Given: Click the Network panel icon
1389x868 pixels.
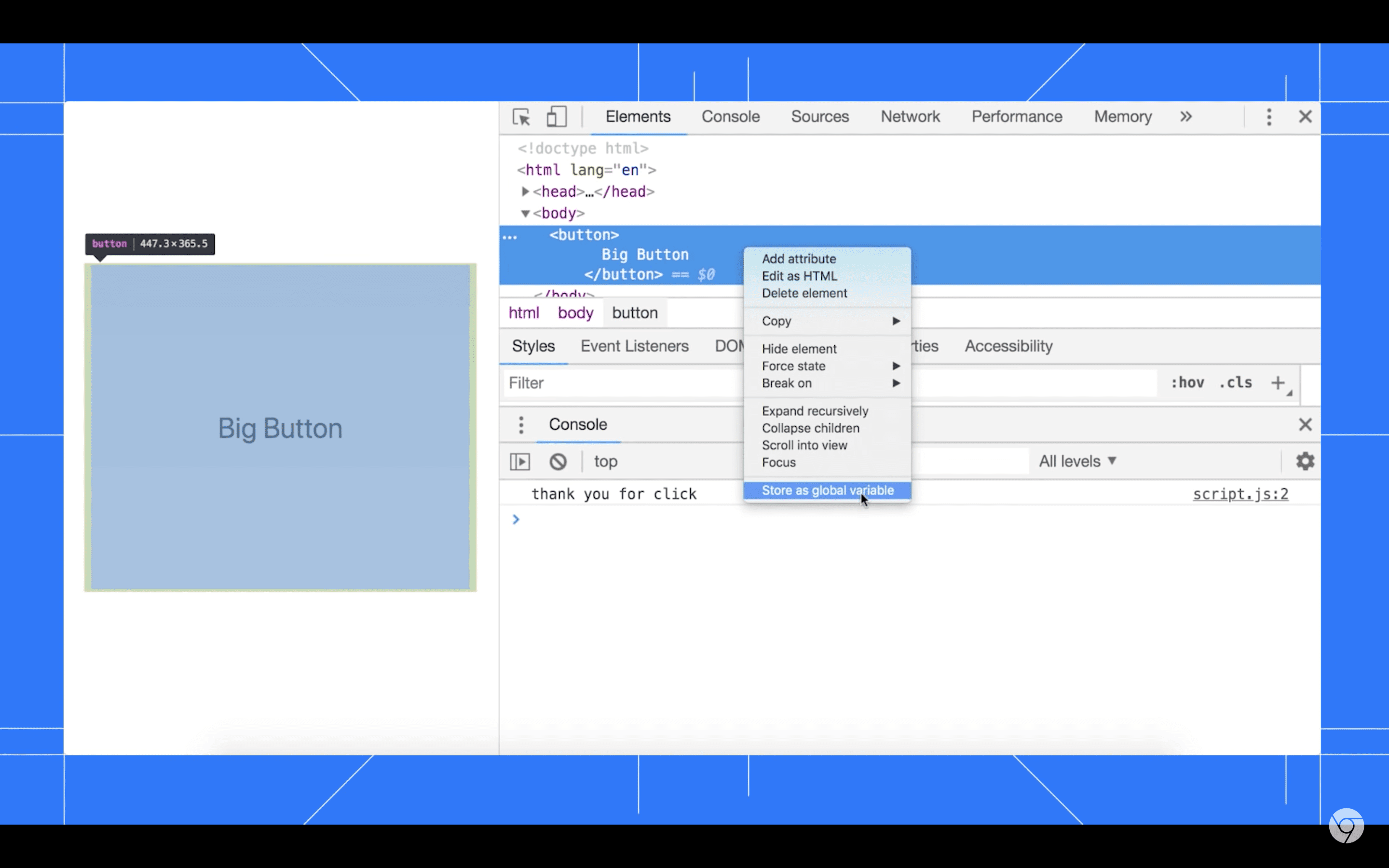Looking at the screenshot, I should 910,116.
